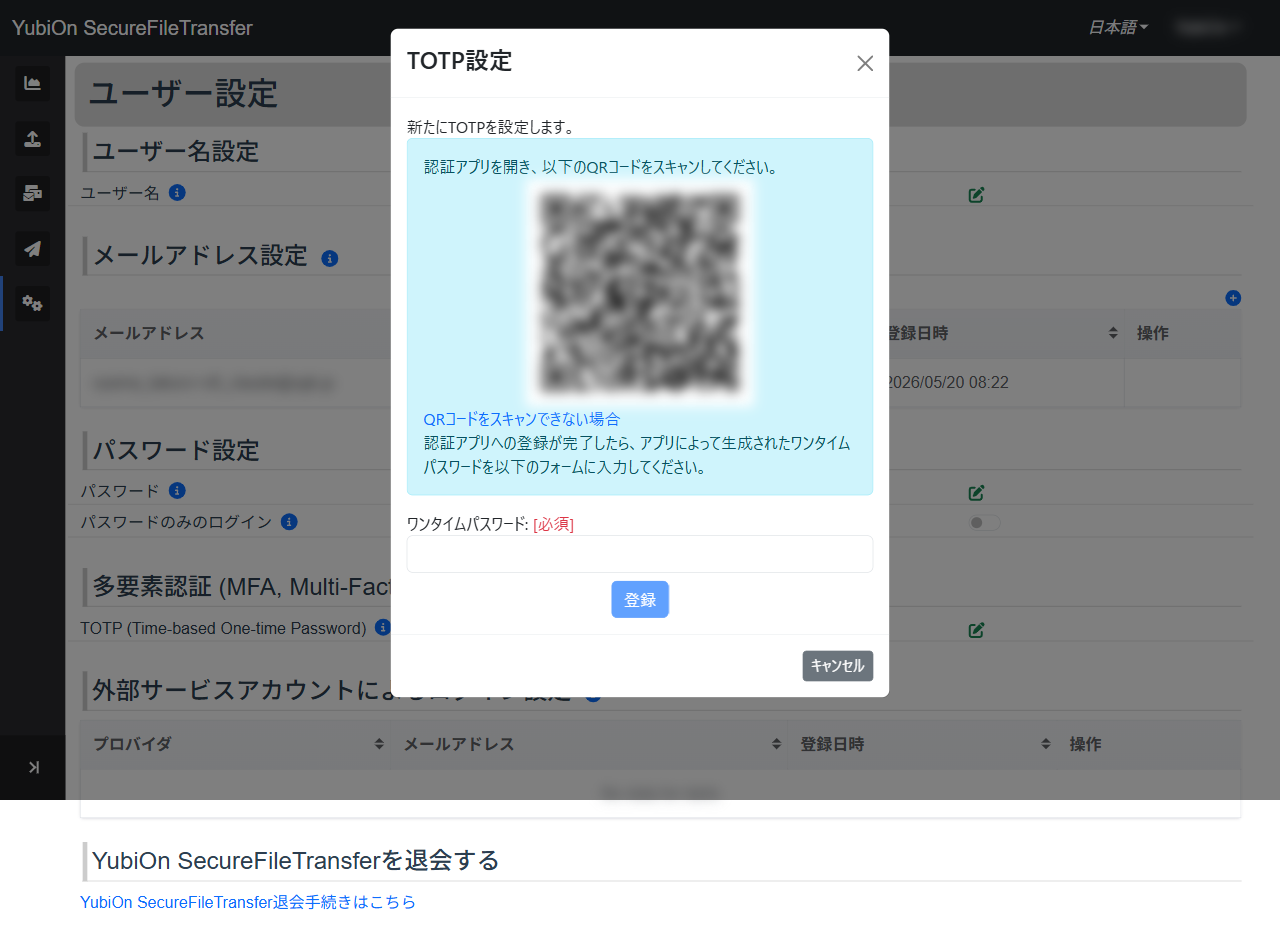Edit user name with pencil icon

977,194
